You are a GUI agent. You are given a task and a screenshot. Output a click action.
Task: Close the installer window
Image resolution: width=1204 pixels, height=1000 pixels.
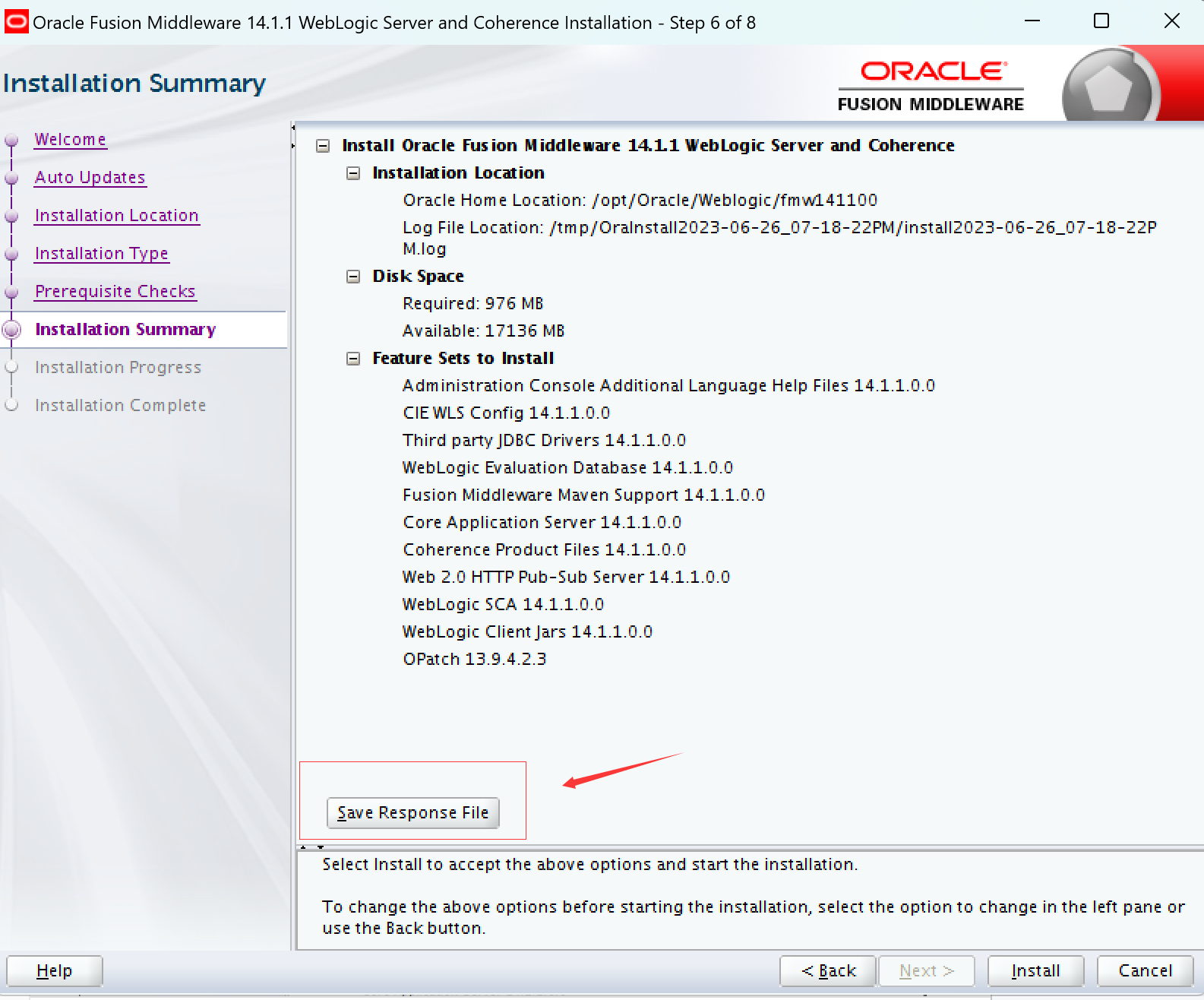1171,21
